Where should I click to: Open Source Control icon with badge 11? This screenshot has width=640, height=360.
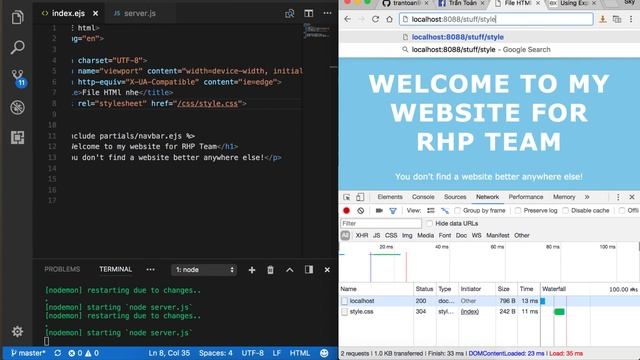[x=18, y=78]
